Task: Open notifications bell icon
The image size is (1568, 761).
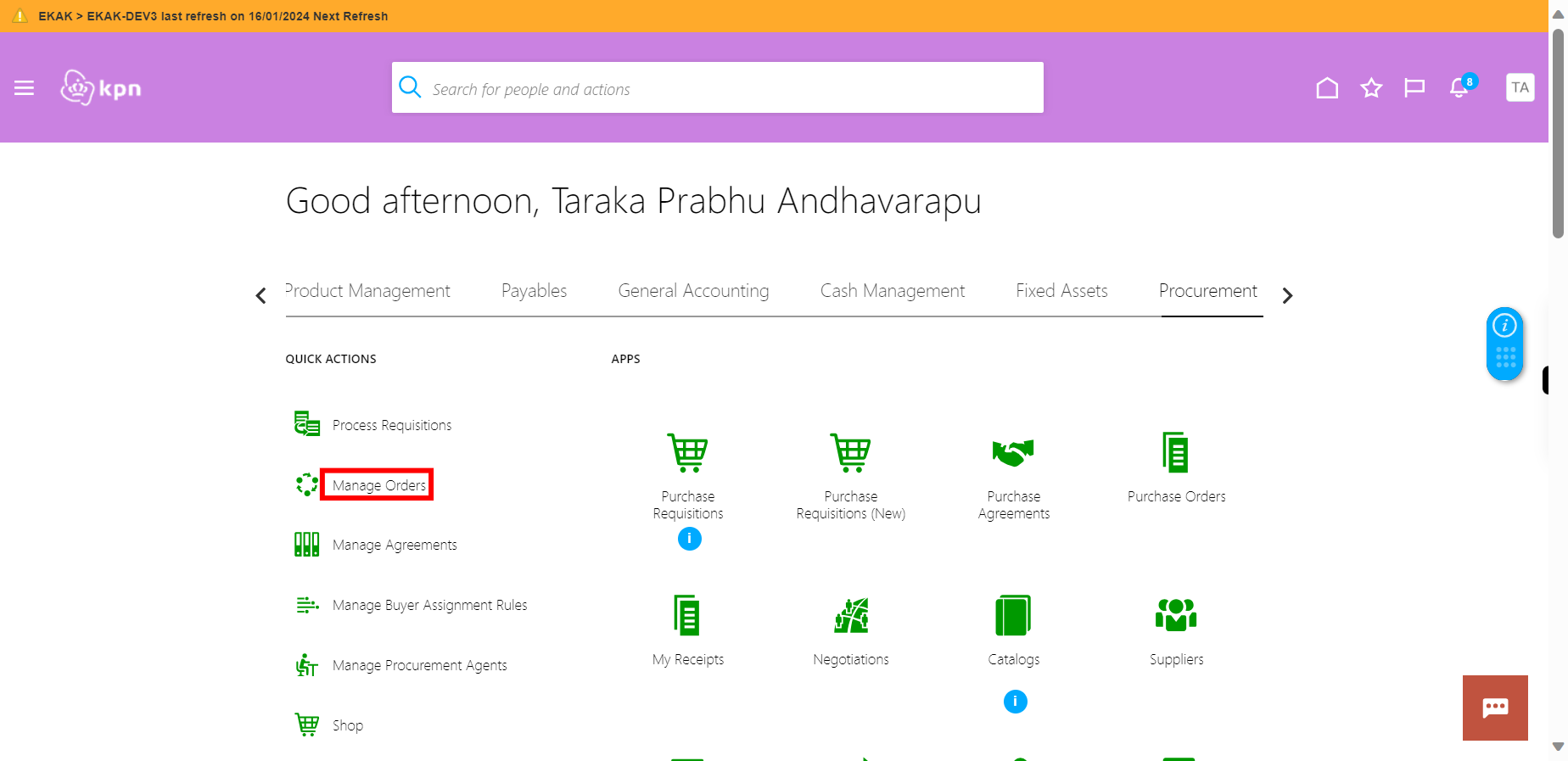Action: (x=1459, y=87)
